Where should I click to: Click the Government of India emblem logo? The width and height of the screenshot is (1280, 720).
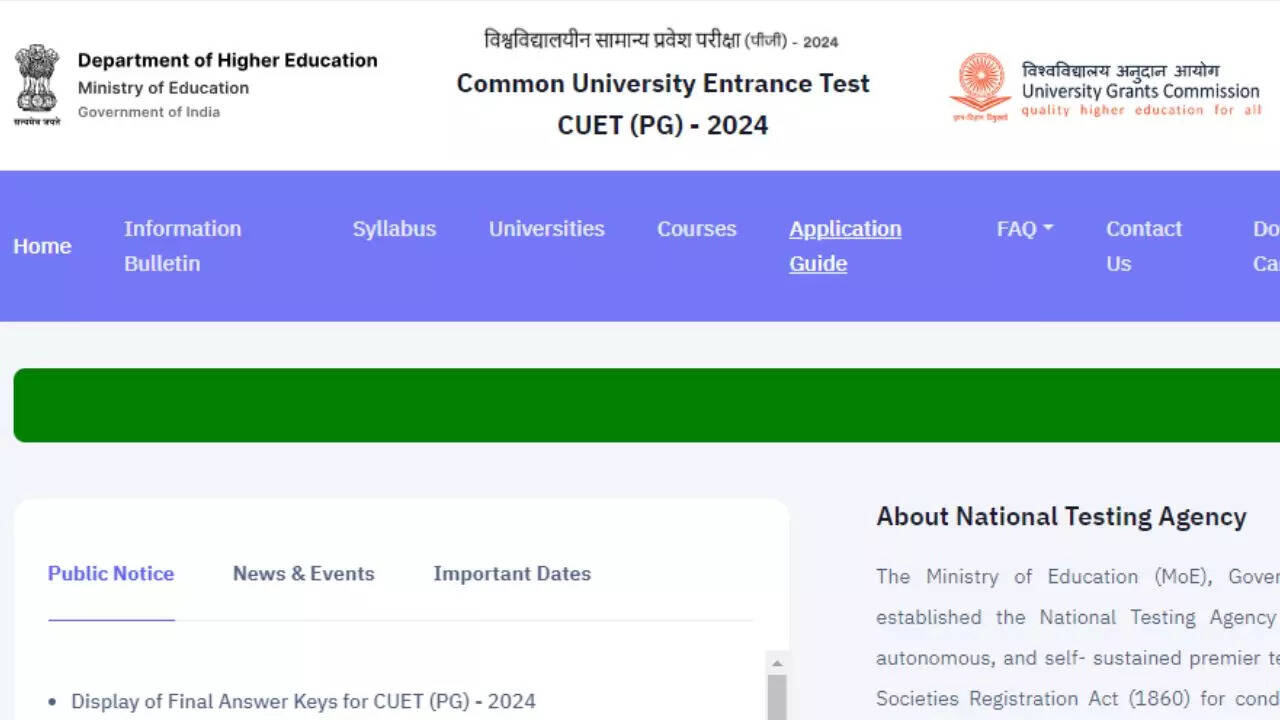(37, 84)
